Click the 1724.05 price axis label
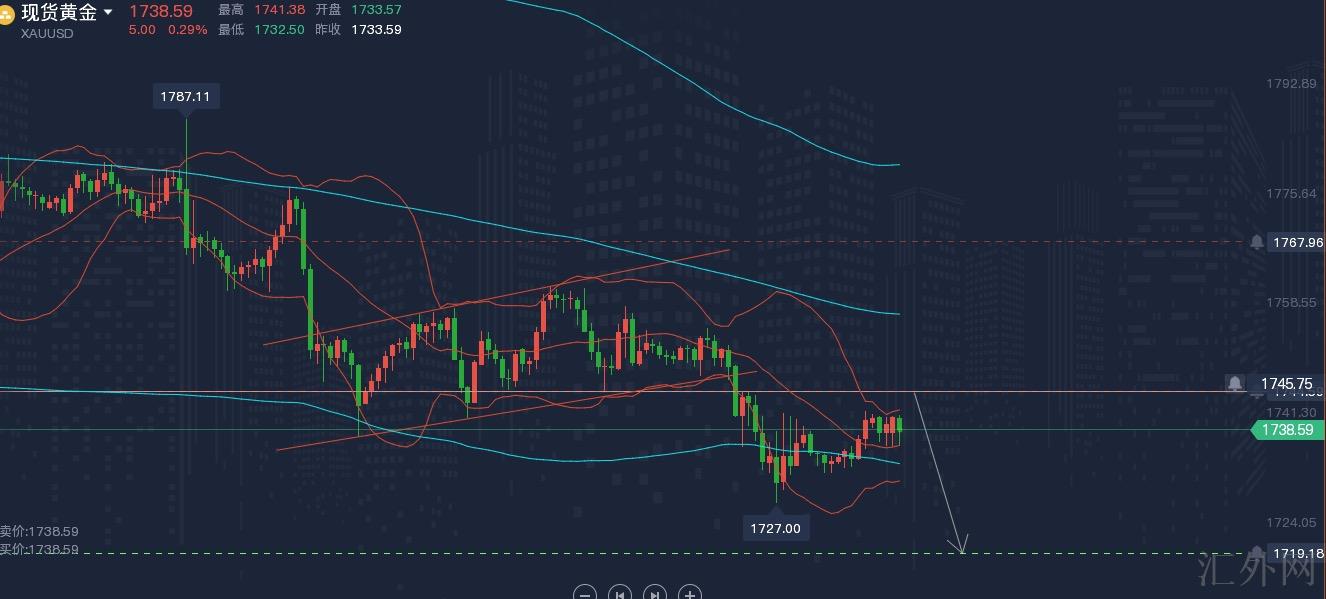 pyautogui.click(x=1291, y=522)
